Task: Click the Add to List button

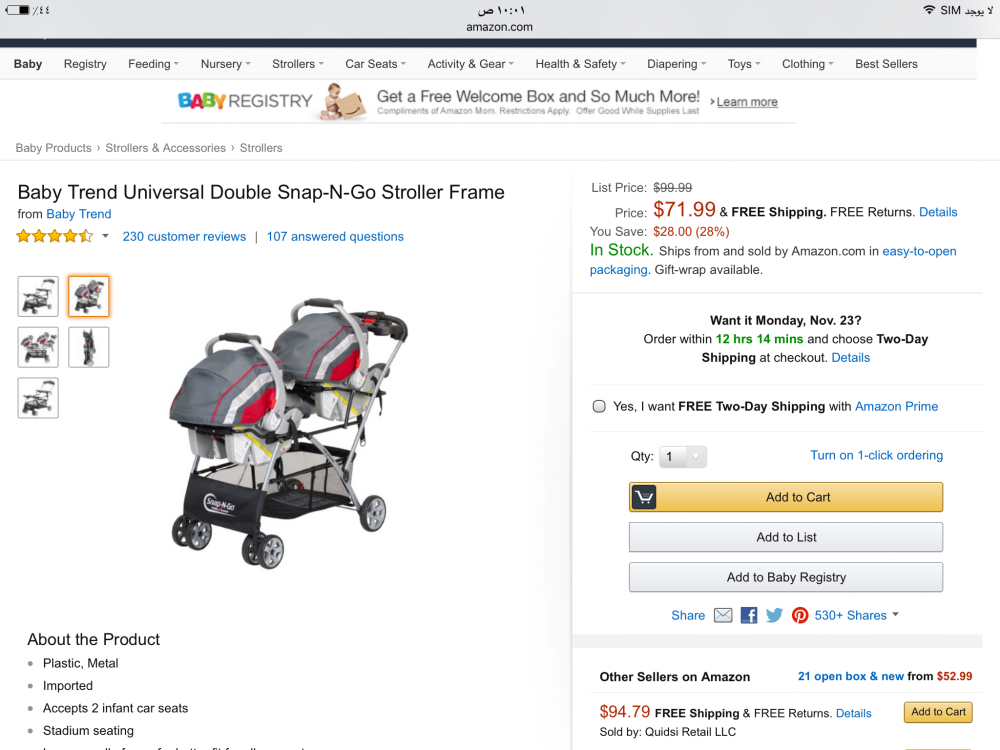Action: 785,537
